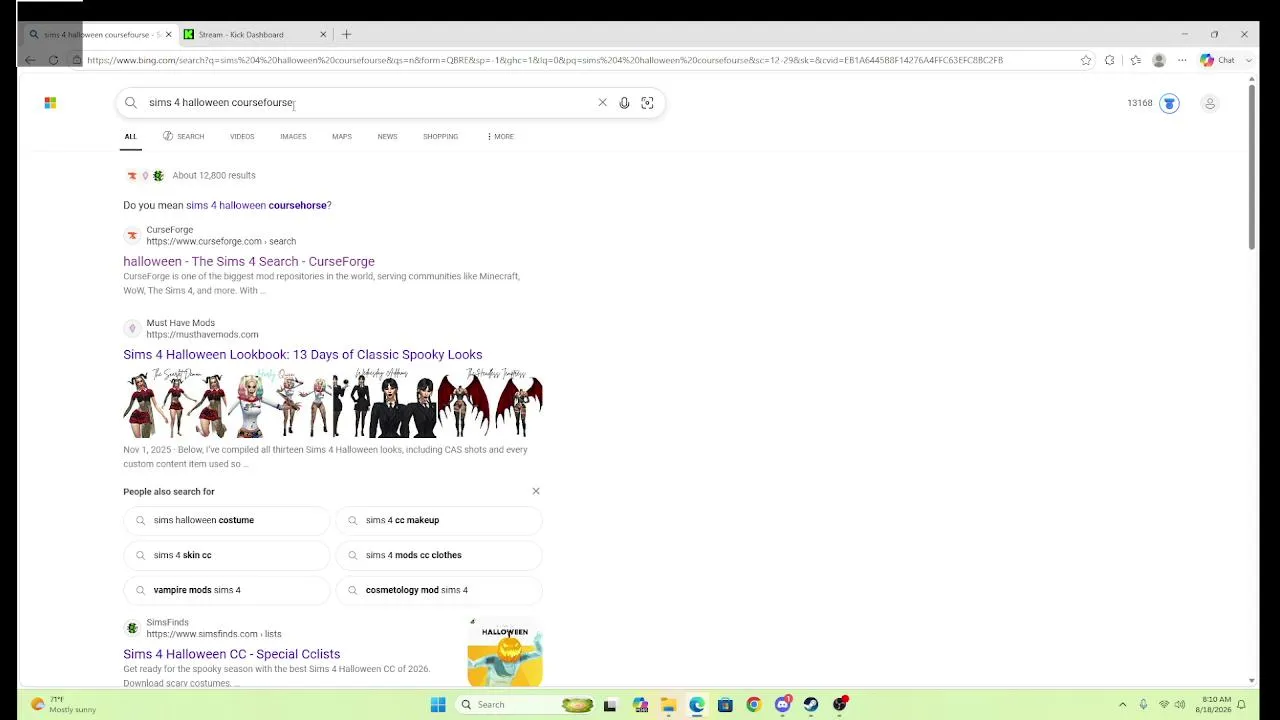This screenshot has height=720, width=1280.
Task: Favorite this page with the star icon
Action: 1086,60
